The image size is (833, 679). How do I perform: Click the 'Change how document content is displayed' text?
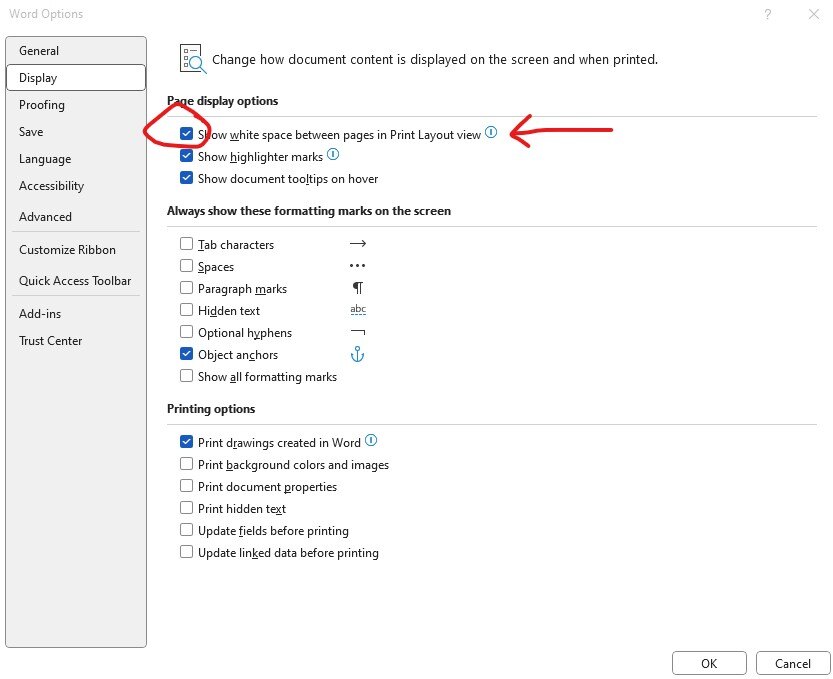[435, 59]
